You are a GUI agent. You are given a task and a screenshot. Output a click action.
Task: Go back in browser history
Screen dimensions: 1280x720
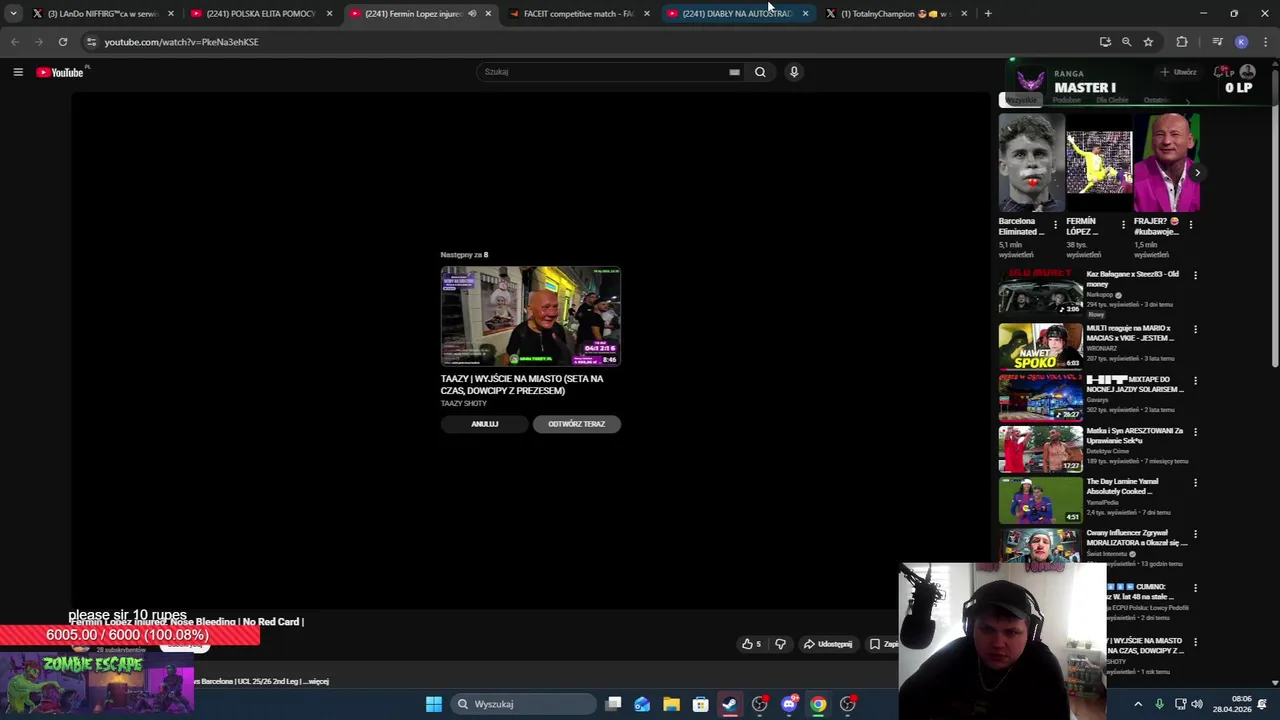tap(15, 42)
